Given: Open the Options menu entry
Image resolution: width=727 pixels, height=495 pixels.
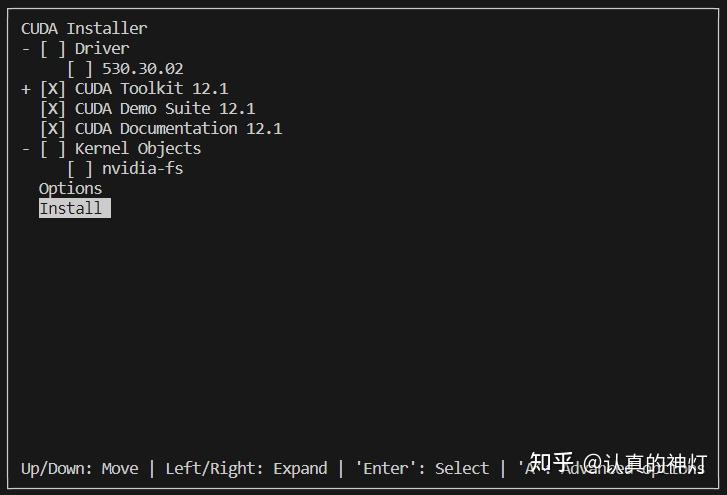Looking at the screenshot, I should (x=70, y=189).
